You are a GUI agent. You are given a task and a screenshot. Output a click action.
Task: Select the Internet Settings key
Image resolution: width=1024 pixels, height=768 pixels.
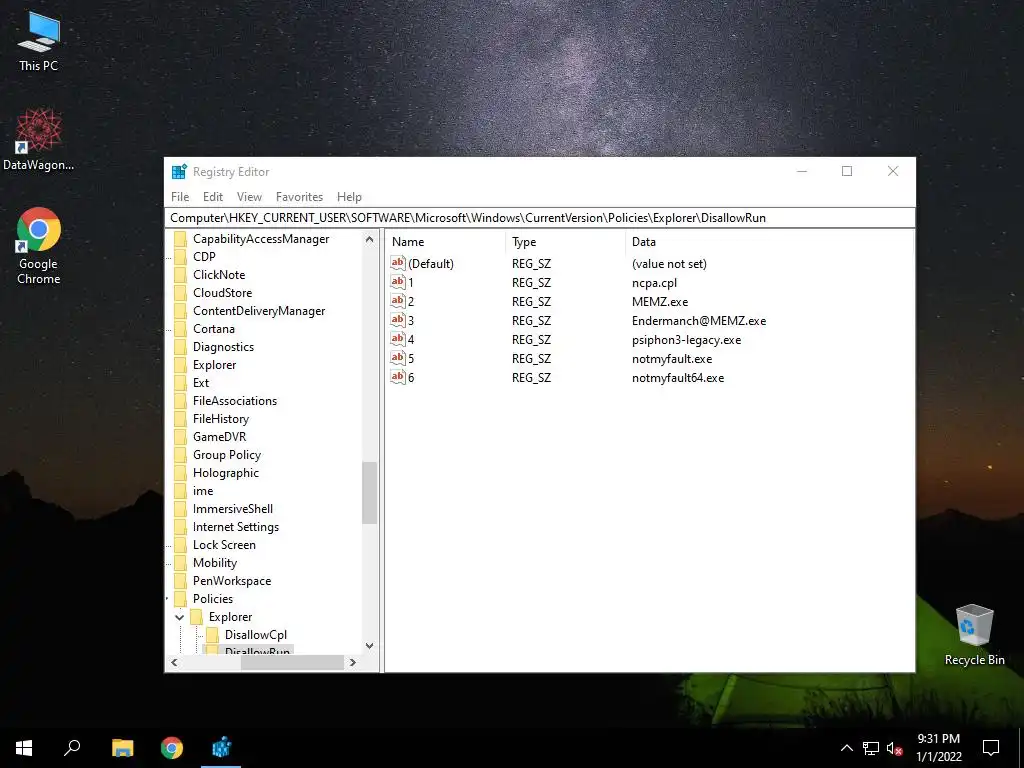click(x=236, y=527)
